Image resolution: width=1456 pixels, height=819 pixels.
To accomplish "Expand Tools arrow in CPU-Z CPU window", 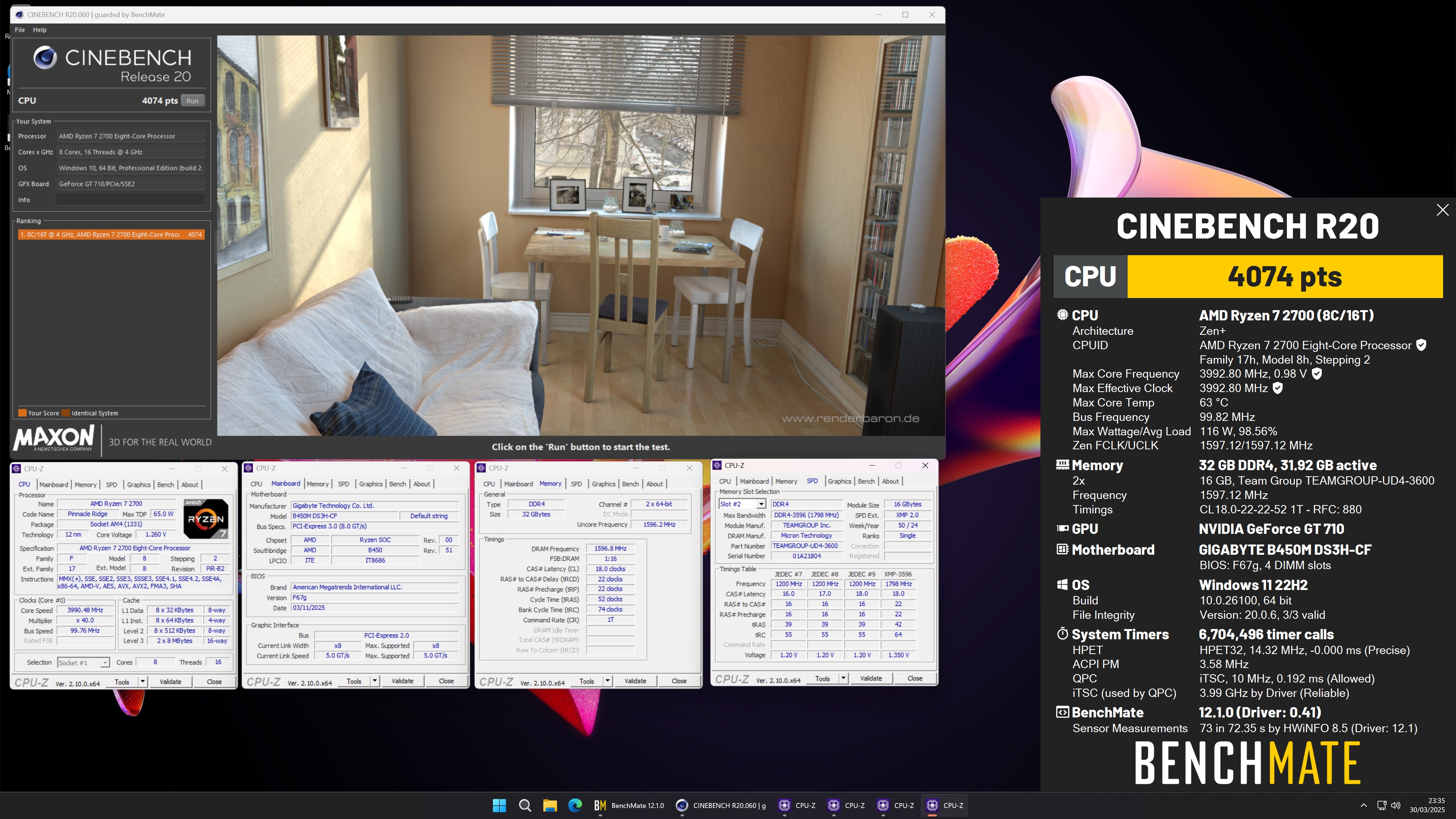I will 143,682.
